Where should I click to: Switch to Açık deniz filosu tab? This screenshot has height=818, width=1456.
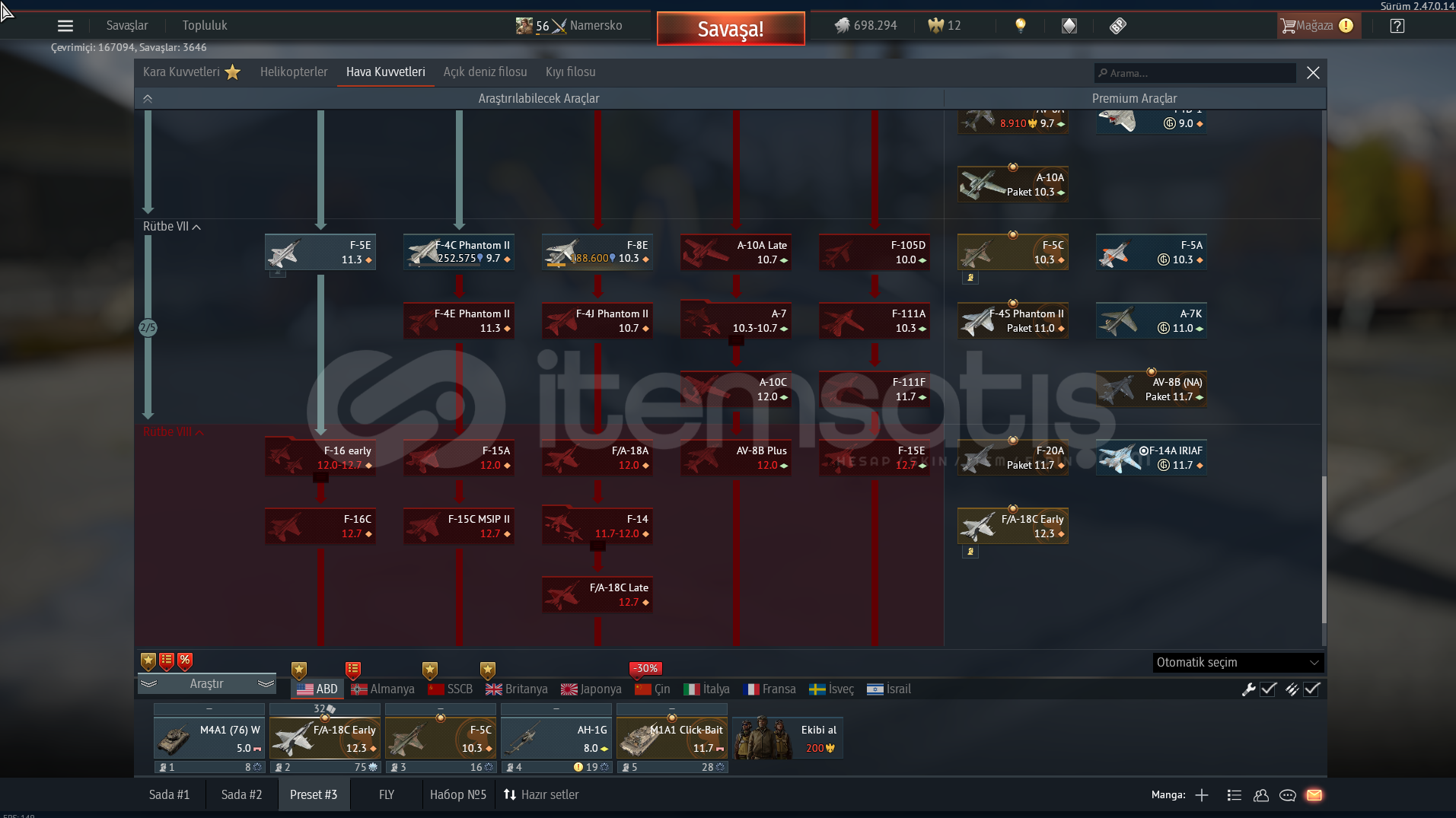coord(485,72)
